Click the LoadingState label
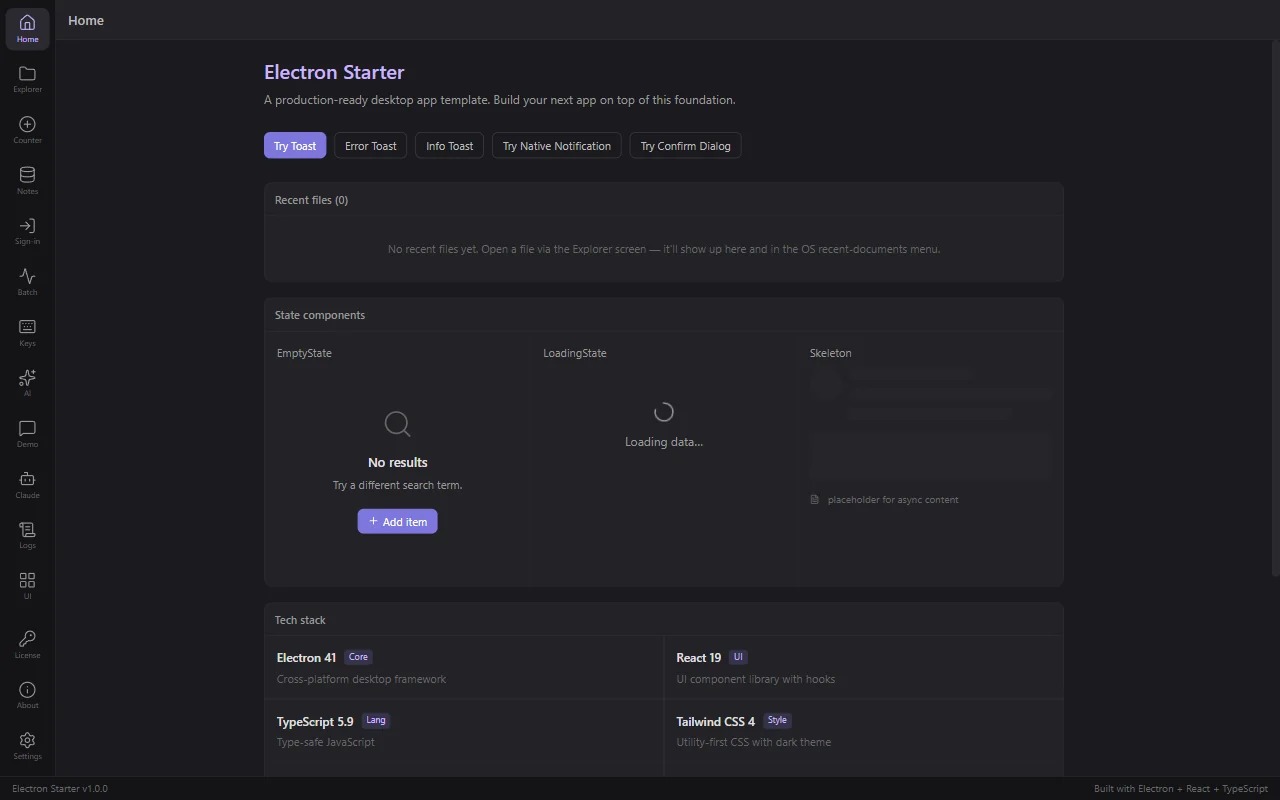This screenshot has width=1280, height=800. 575,353
